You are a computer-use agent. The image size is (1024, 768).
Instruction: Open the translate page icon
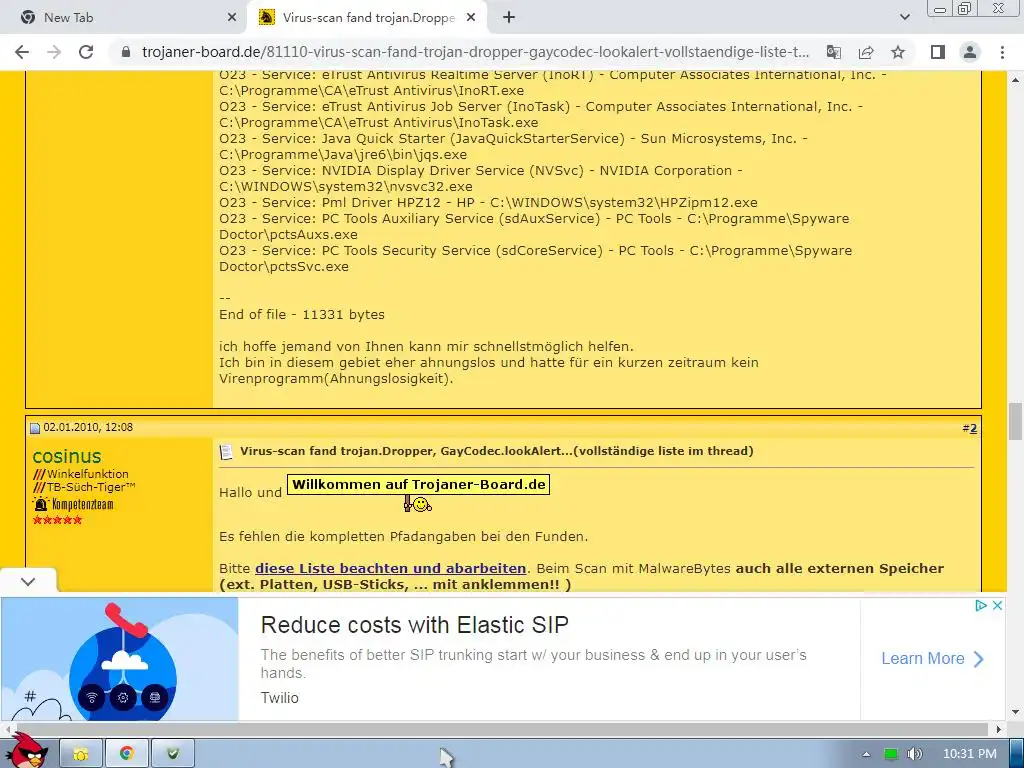(x=834, y=52)
